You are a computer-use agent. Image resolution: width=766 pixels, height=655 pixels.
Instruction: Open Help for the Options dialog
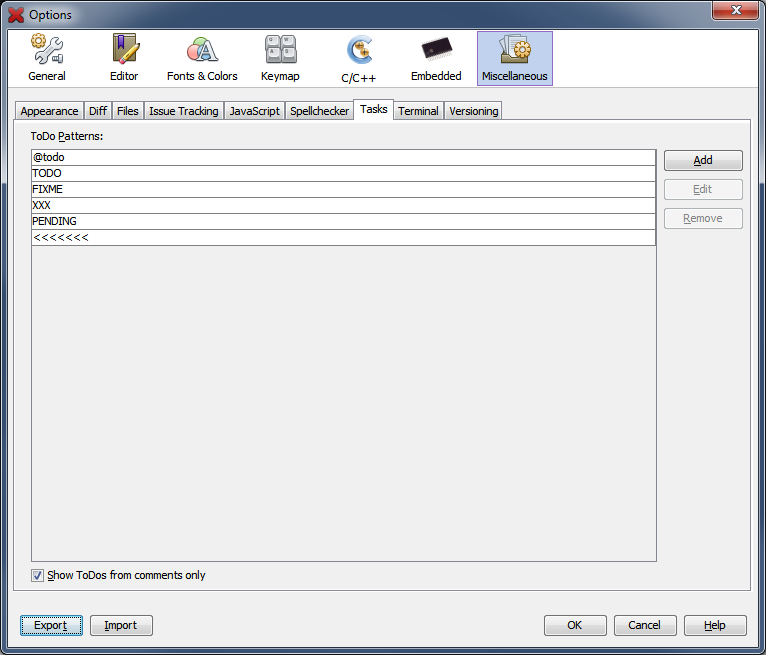pos(715,625)
